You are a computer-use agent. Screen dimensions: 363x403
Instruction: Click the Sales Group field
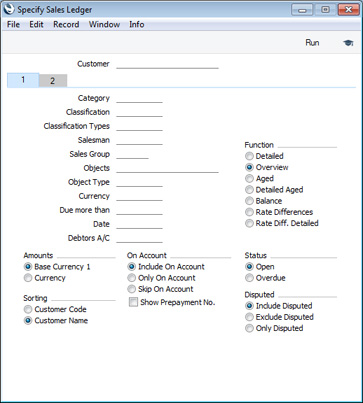tap(132, 154)
